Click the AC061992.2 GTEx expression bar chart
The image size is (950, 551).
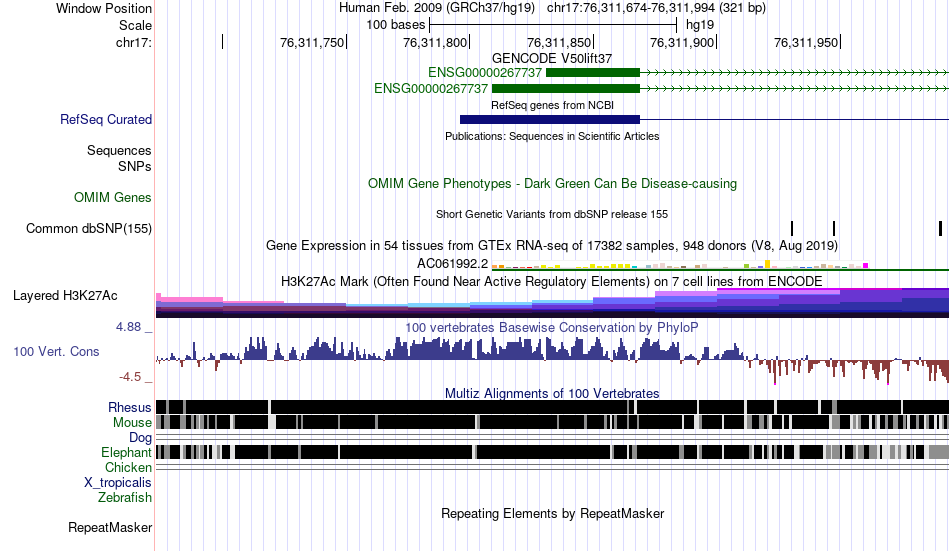click(x=680, y=265)
